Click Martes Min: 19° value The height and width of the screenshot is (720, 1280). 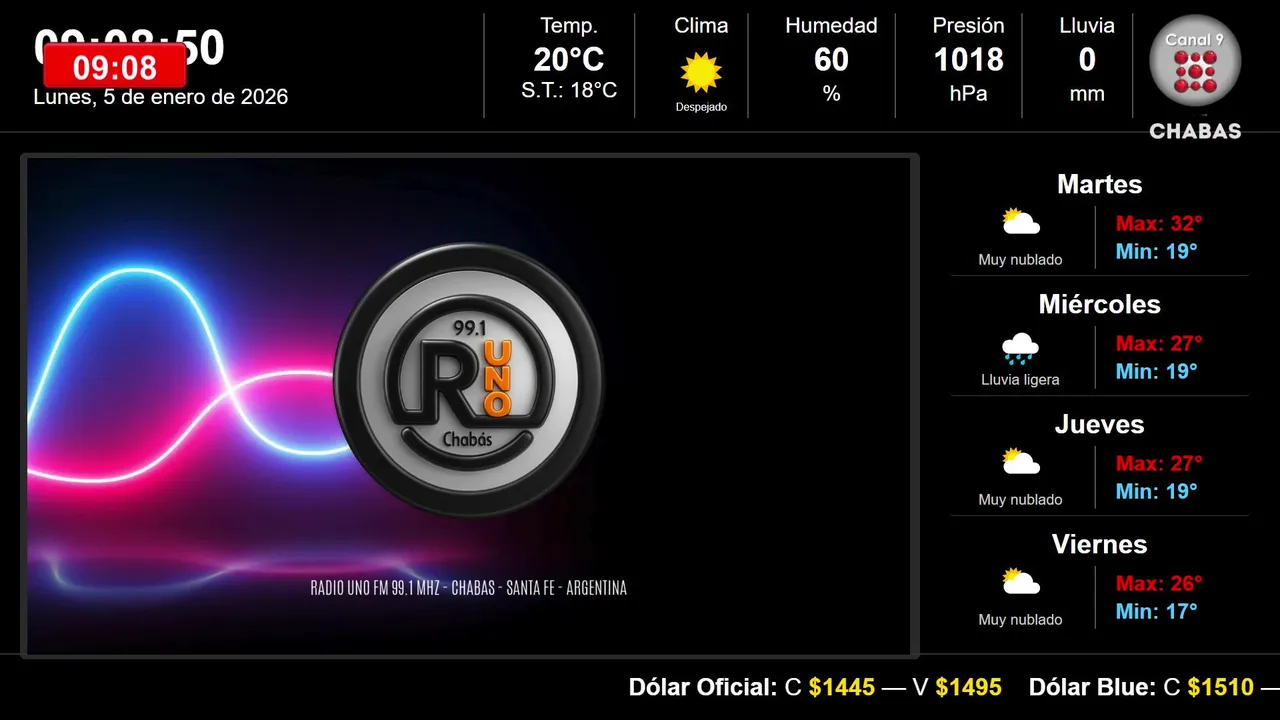pyautogui.click(x=1156, y=251)
